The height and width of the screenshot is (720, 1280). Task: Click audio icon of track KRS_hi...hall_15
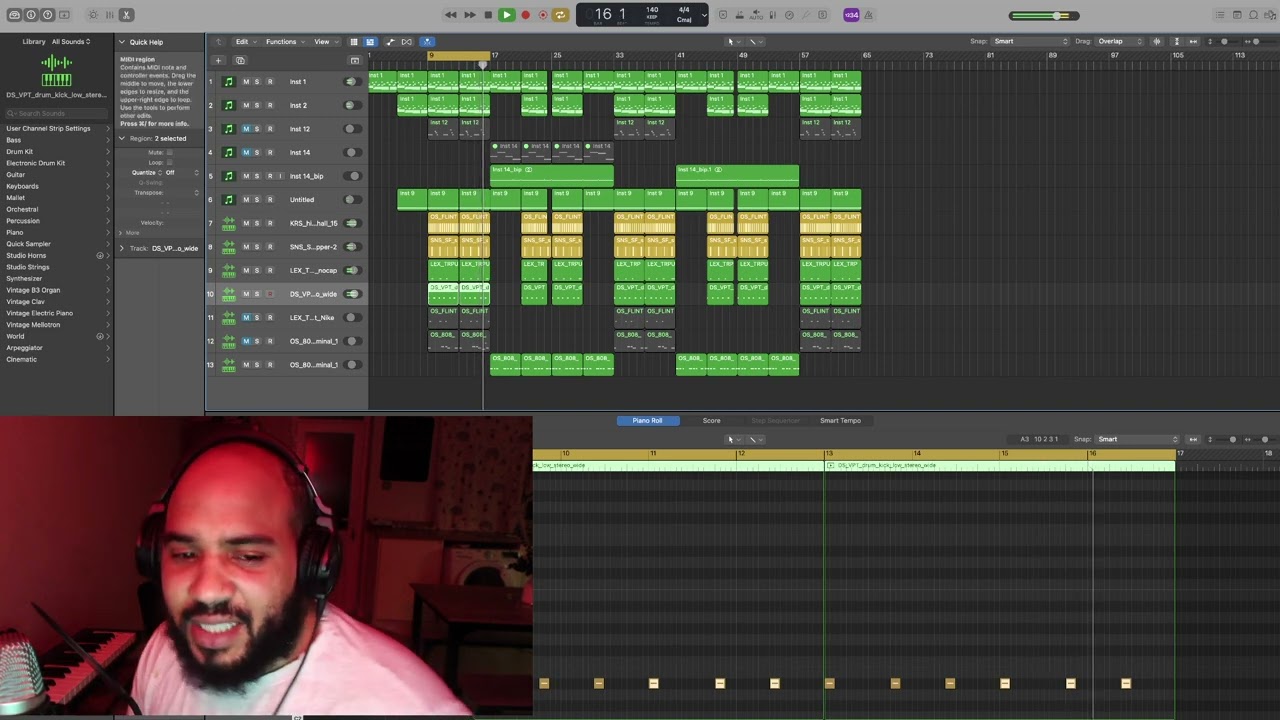229,223
